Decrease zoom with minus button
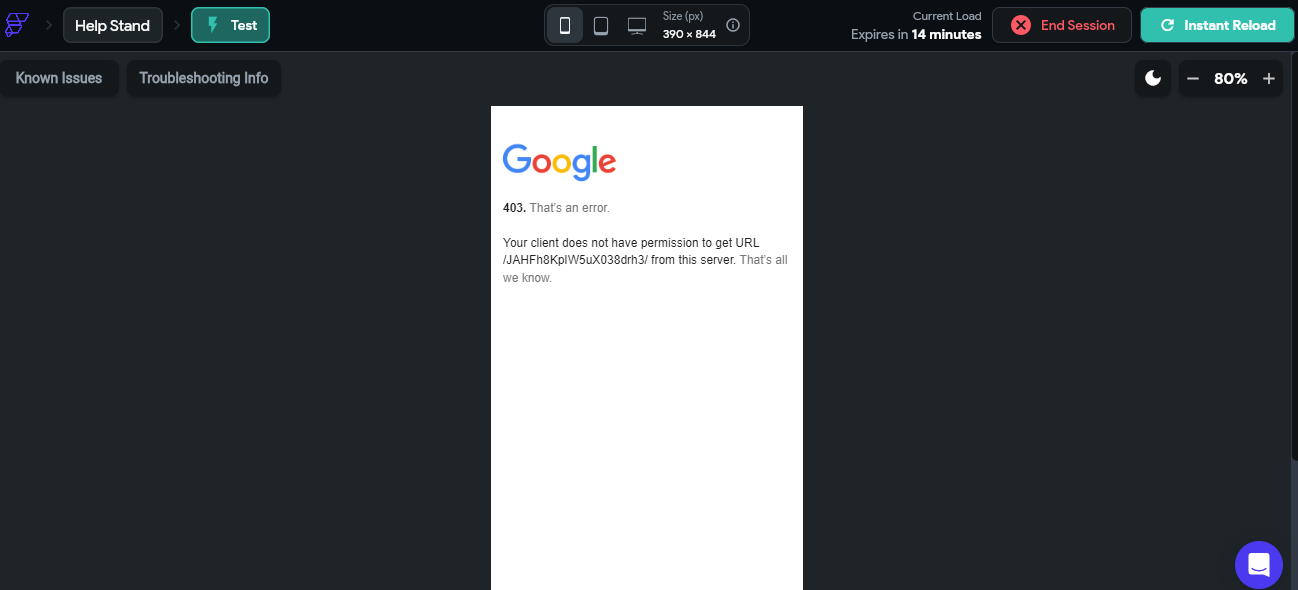 [x=1193, y=78]
